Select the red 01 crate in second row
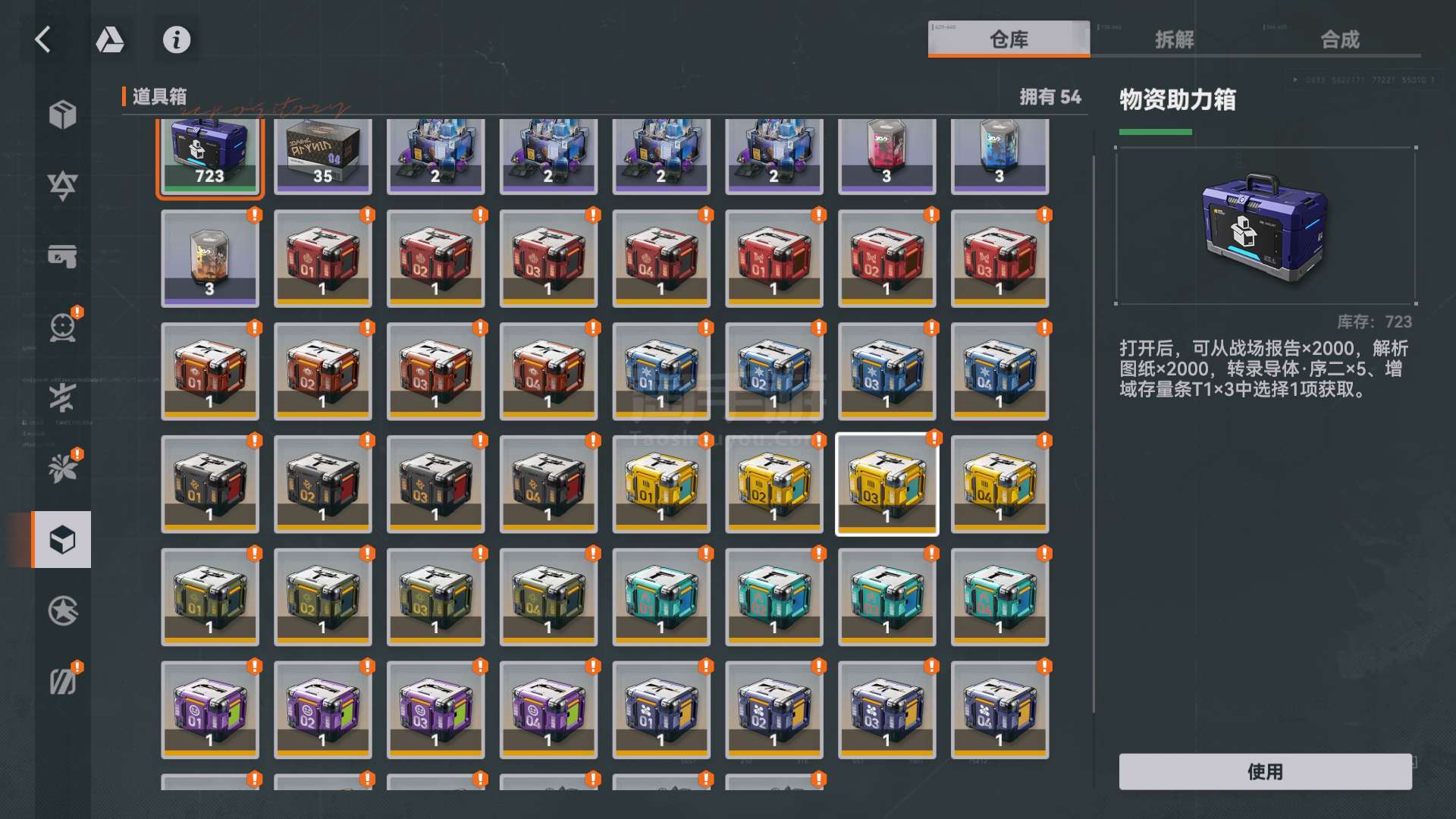This screenshot has width=1456, height=819. (x=323, y=259)
